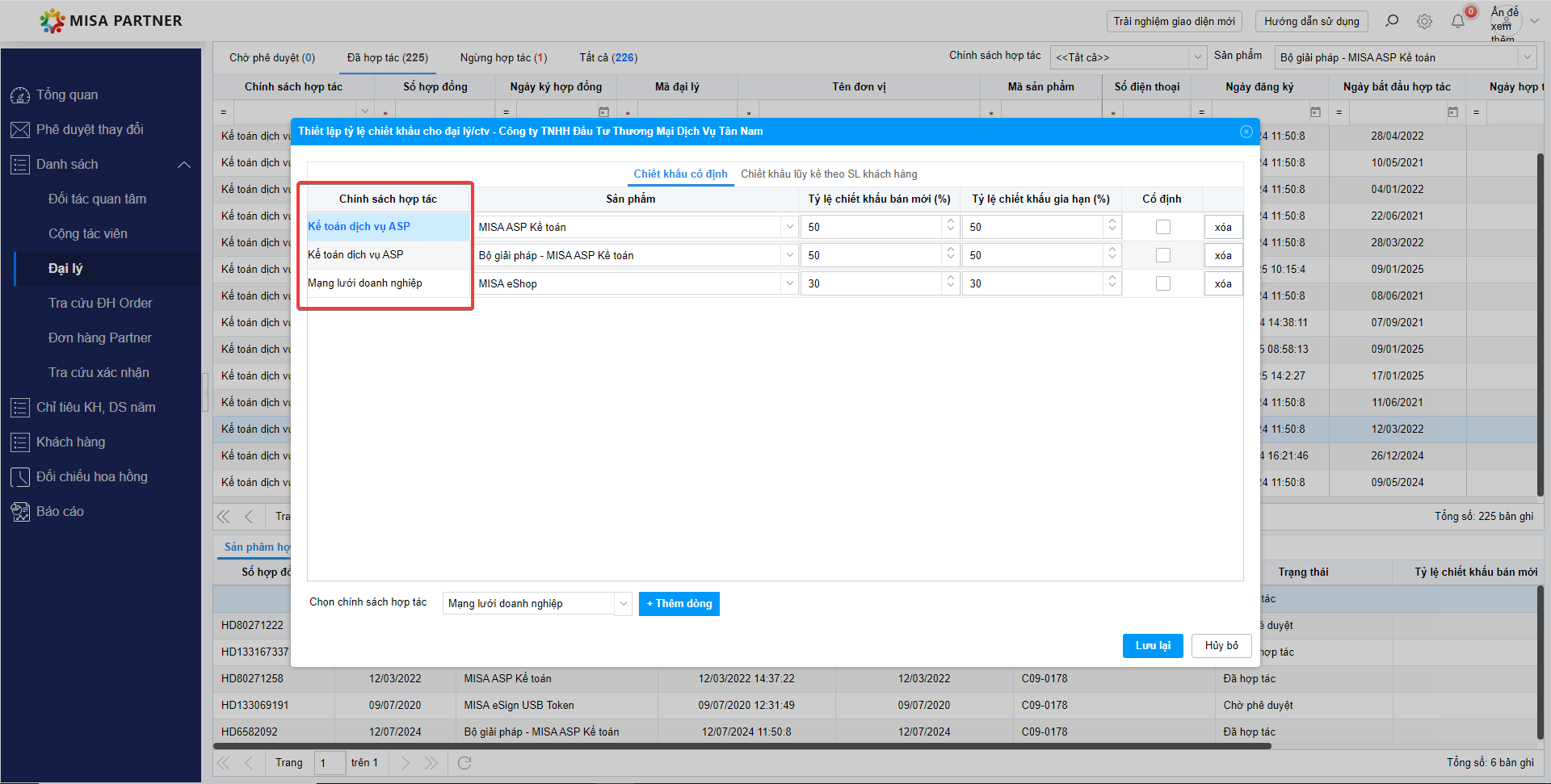Go to next page in lower pager
This screenshot has width=1551, height=784.
[406, 763]
